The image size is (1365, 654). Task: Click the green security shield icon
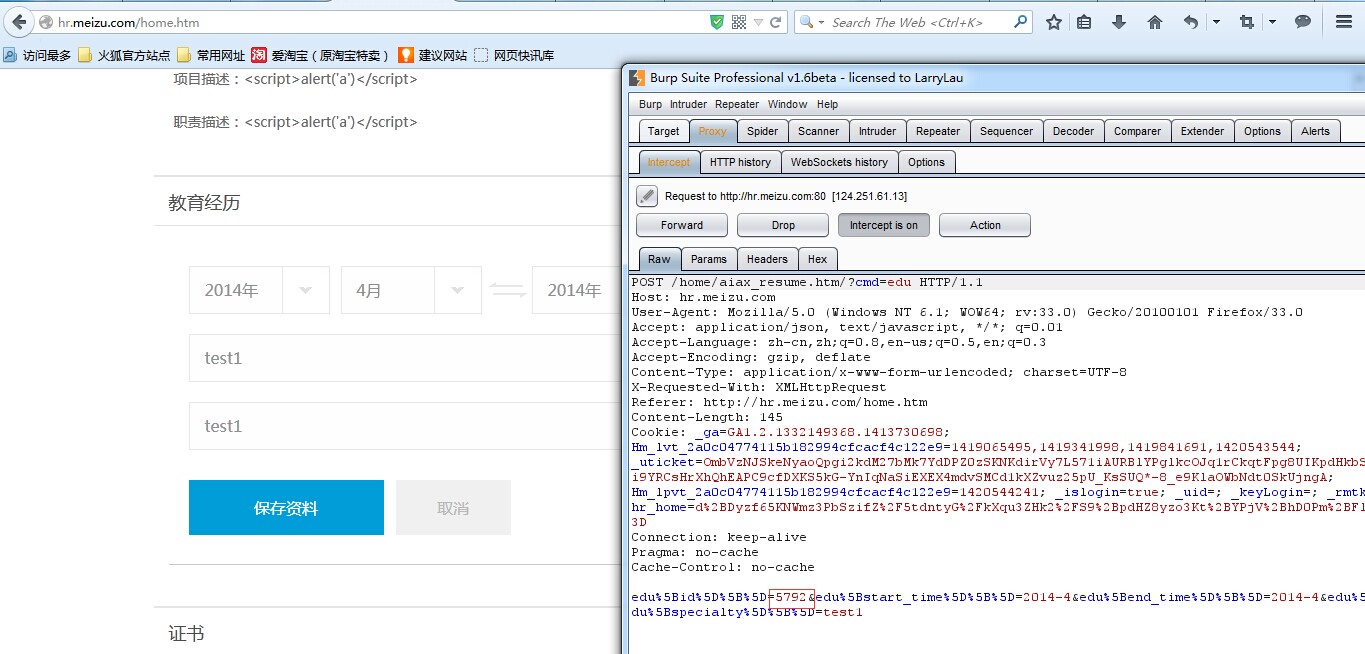click(x=717, y=22)
